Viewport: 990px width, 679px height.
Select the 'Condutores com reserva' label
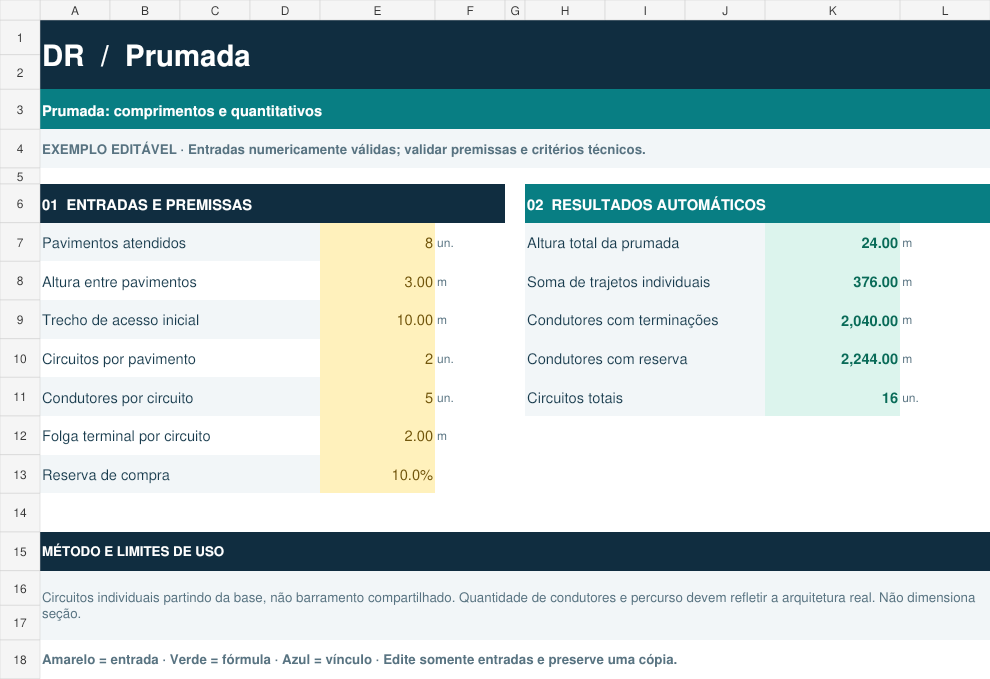pos(645,359)
